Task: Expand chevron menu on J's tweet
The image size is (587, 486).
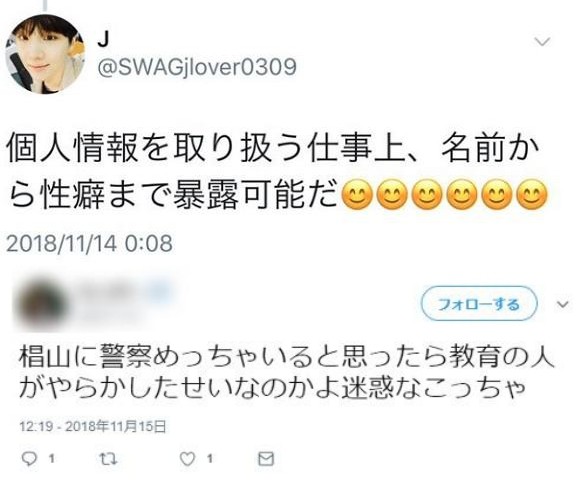Action: click(x=542, y=41)
